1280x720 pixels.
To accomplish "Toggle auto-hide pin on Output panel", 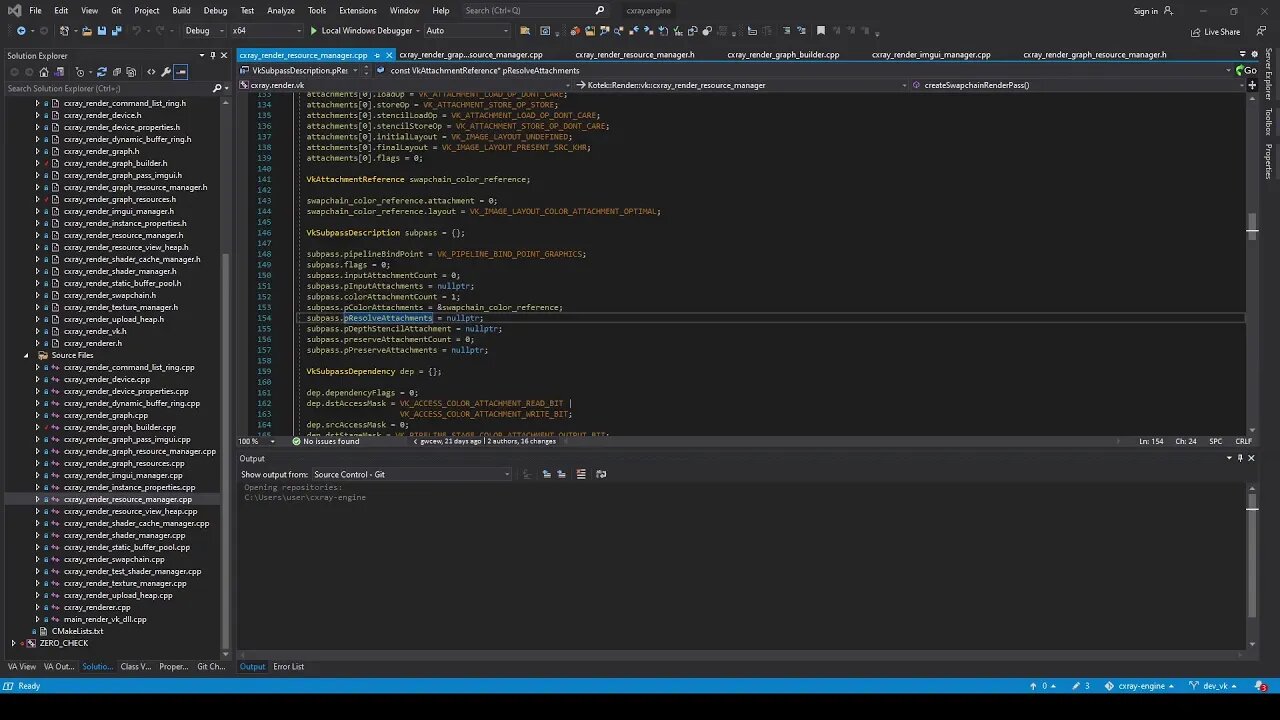I will pos(1240,458).
